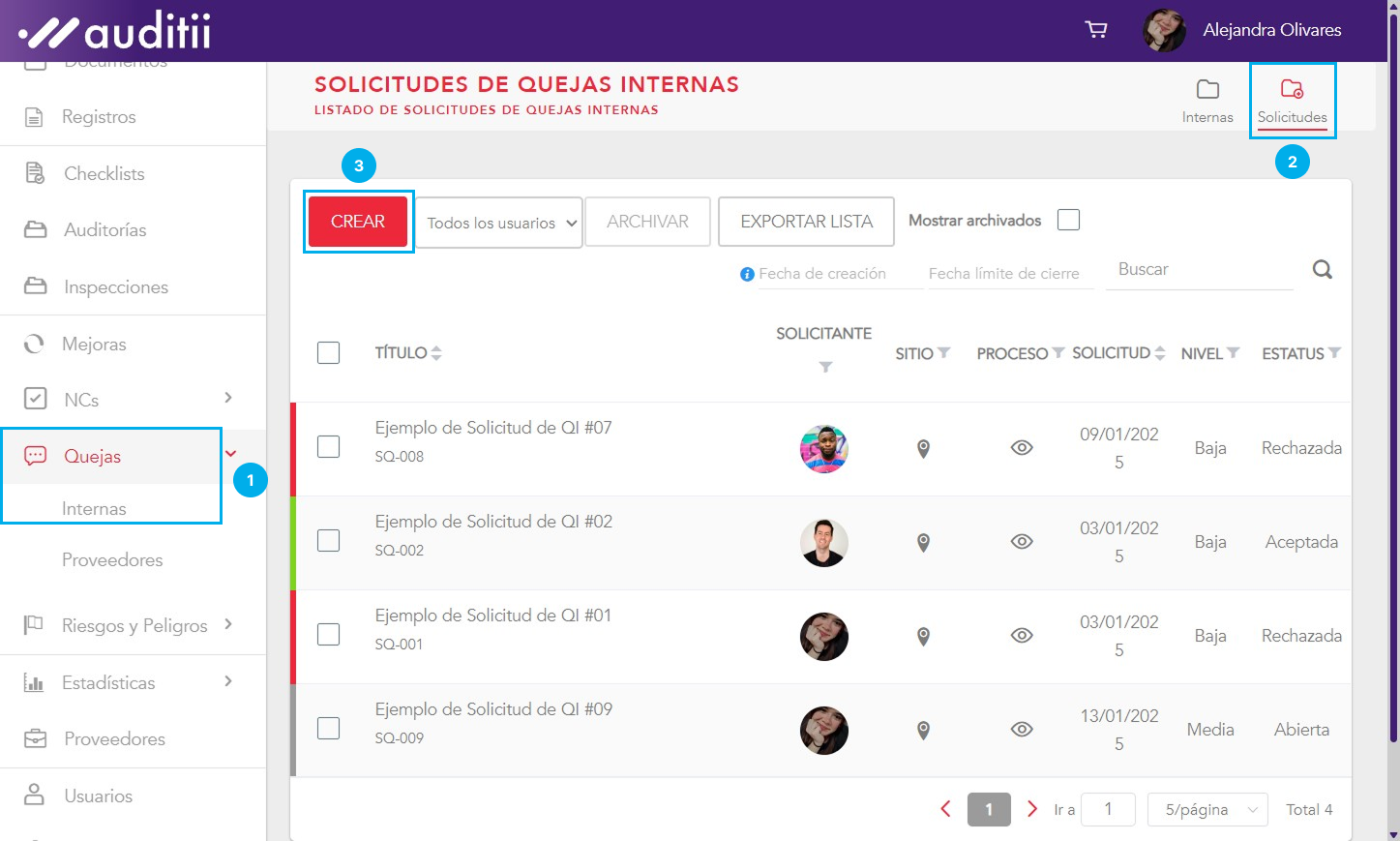
Task: Click the Estatus column filter icon
Action: (x=1335, y=353)
